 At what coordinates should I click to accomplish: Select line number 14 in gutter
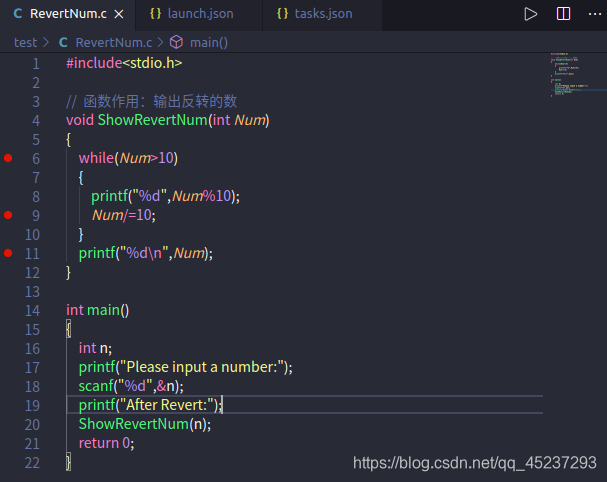(x=32, y=310)
